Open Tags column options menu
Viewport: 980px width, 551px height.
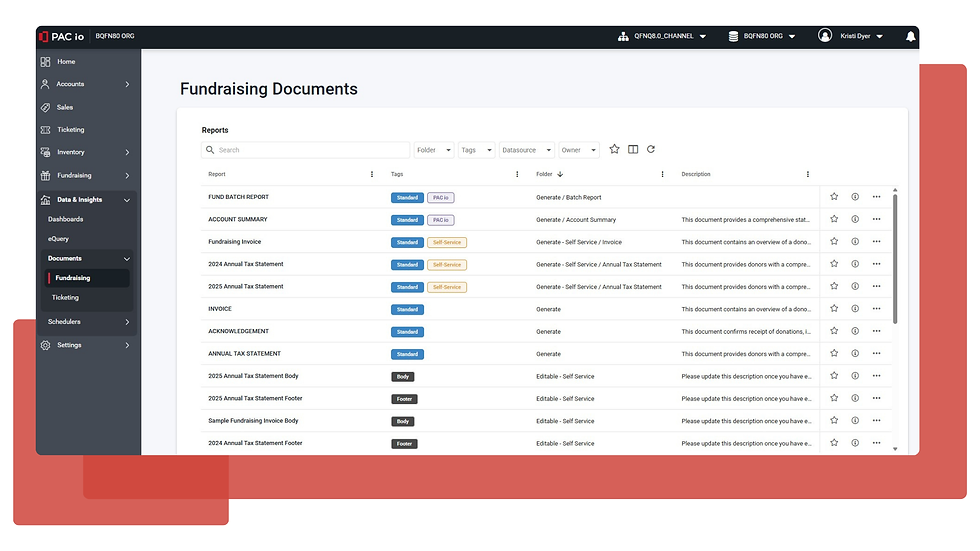coord(517,174)
